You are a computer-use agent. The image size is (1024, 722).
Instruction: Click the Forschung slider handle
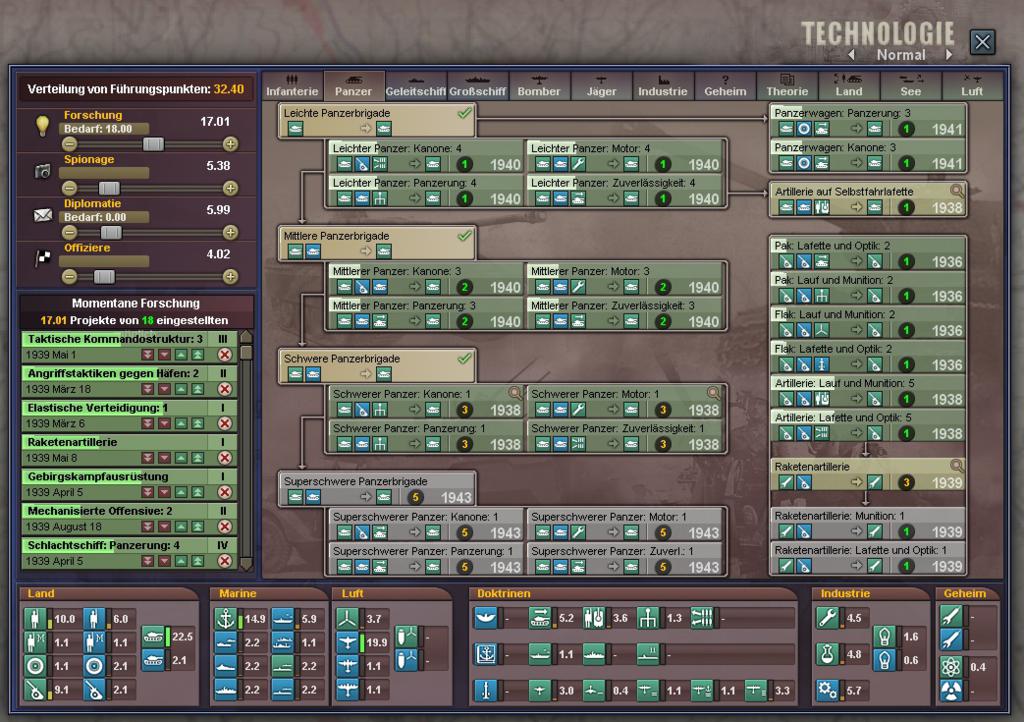pyautogui.click(x=153, y=144)
